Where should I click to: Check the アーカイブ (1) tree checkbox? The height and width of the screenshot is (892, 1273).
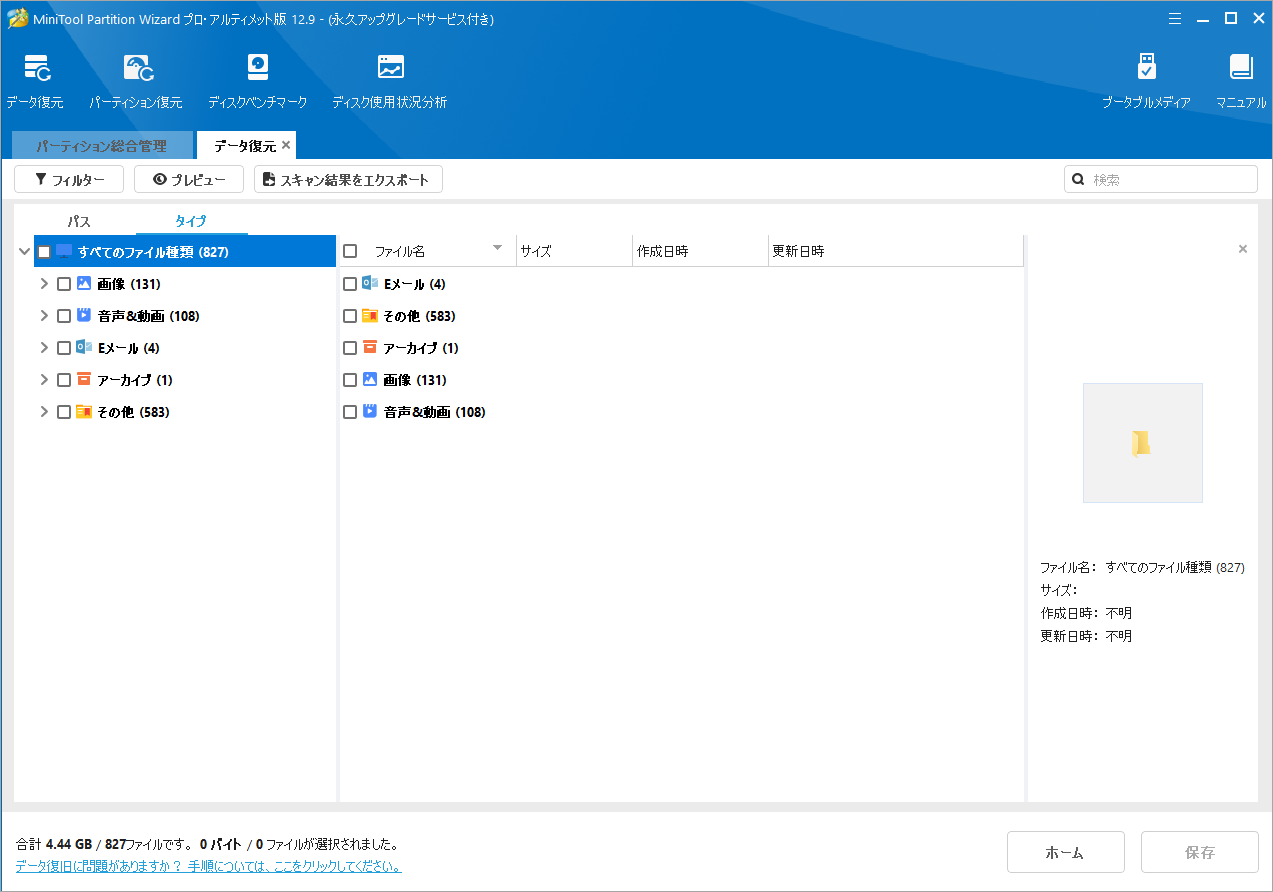pyautogui.click(x=64, y=380)
